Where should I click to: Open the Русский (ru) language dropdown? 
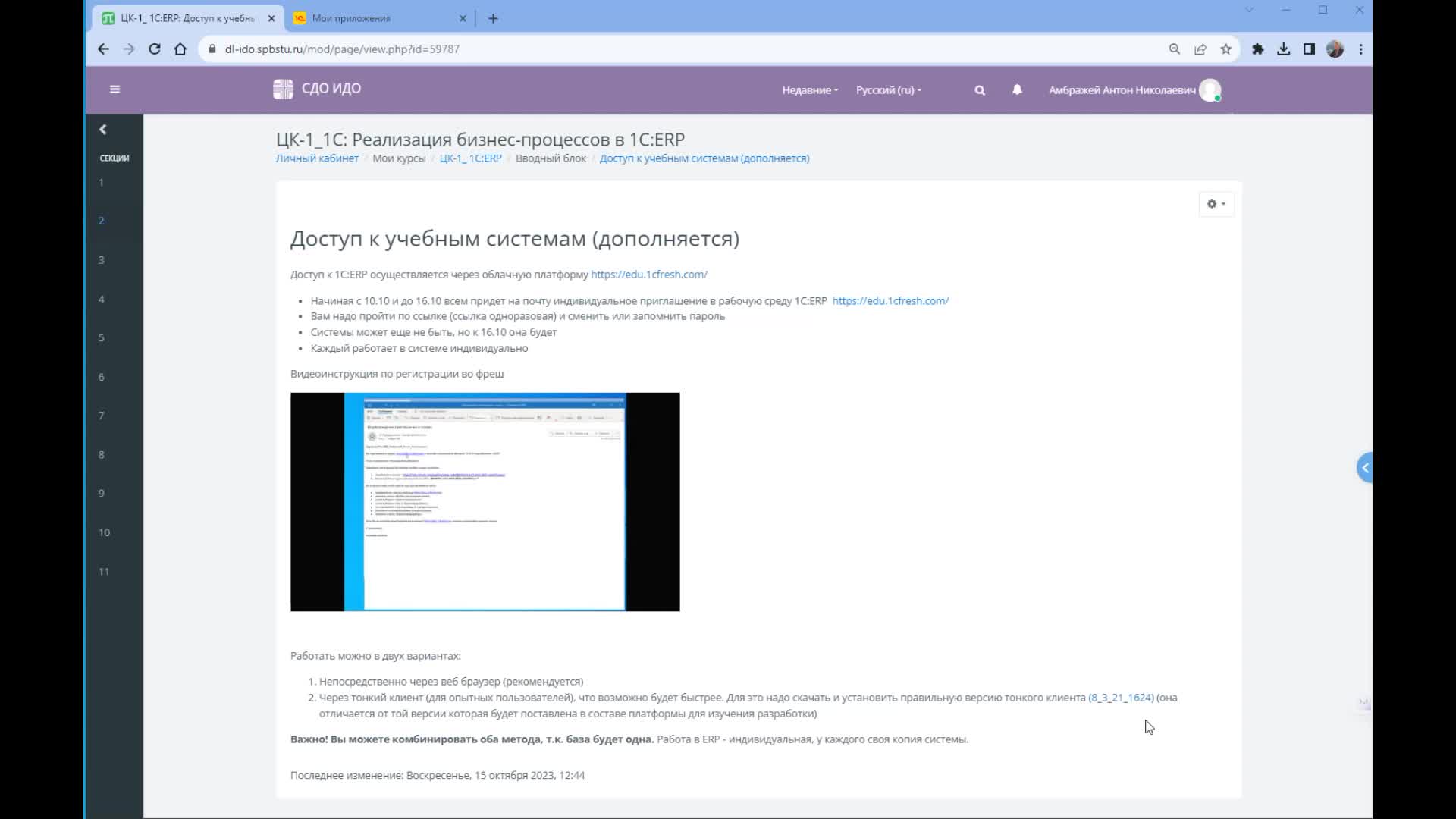pos(889,90)
